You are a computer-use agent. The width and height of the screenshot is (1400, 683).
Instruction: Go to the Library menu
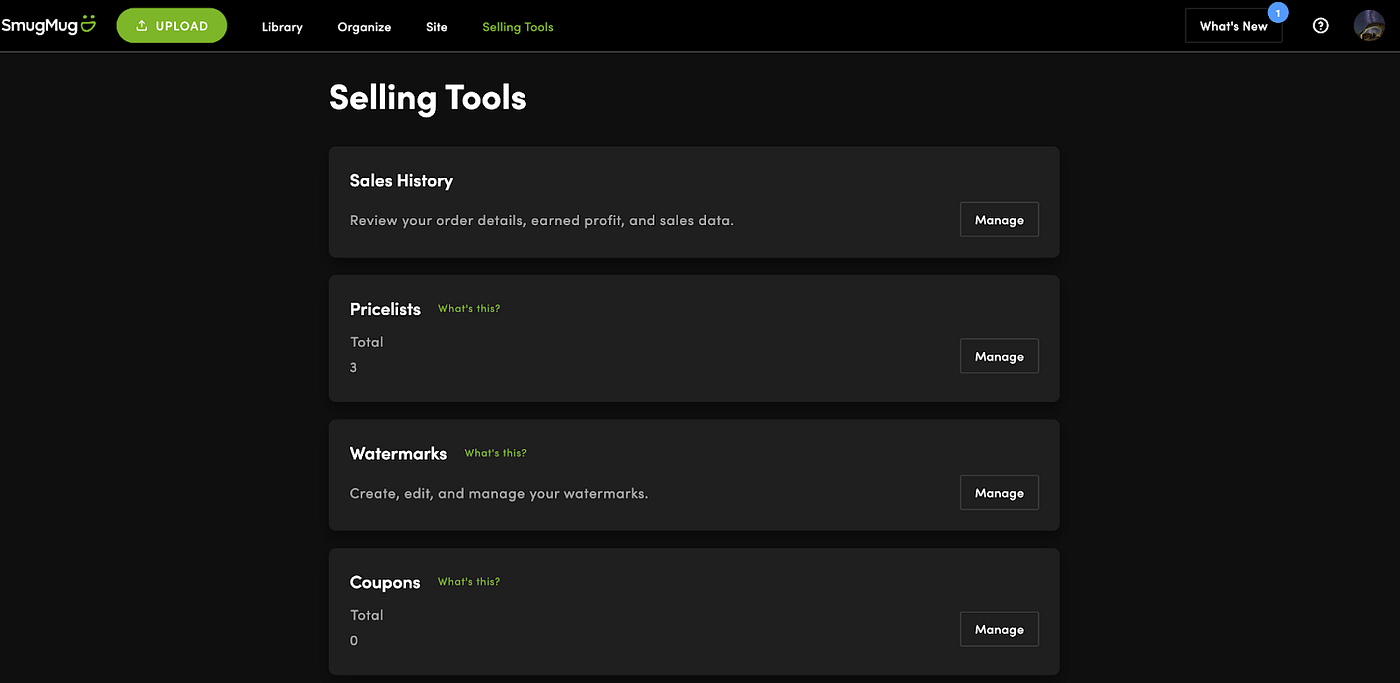282,27
